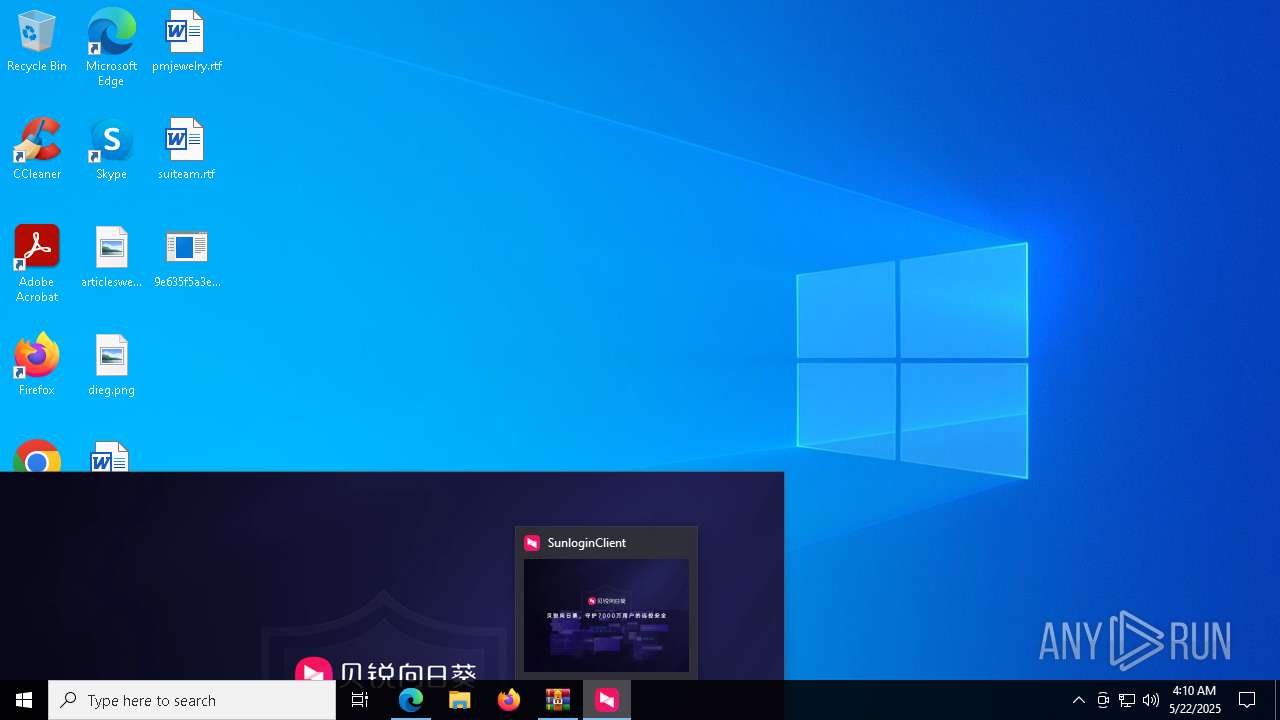The width and height of the screenshot is (1280, 720).
Task: Open the Windows Start menu
Action: pos(24,700)
